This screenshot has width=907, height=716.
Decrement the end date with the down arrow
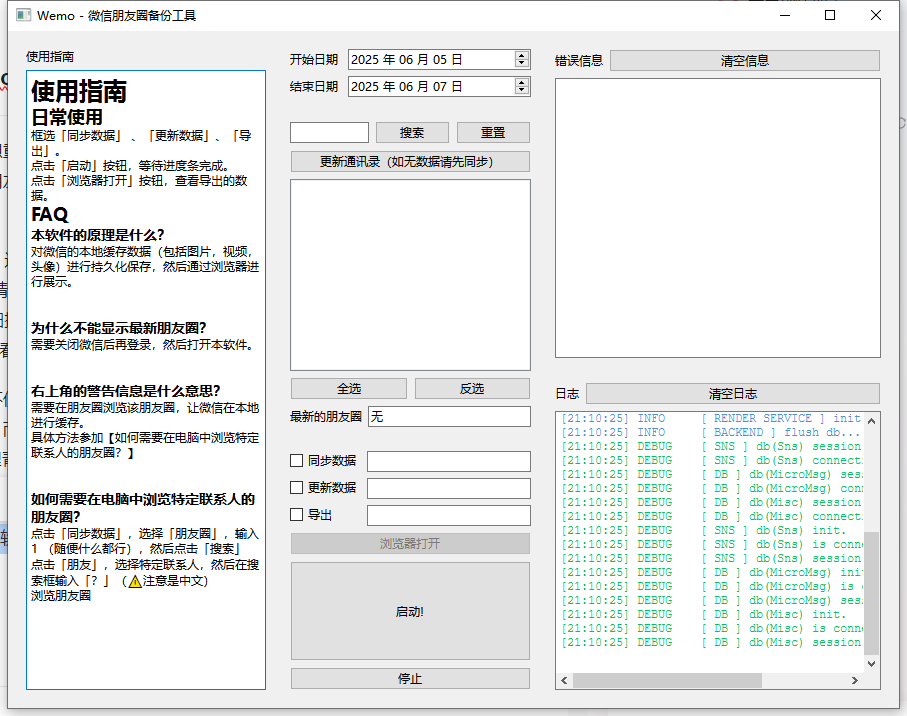(521, 90)
